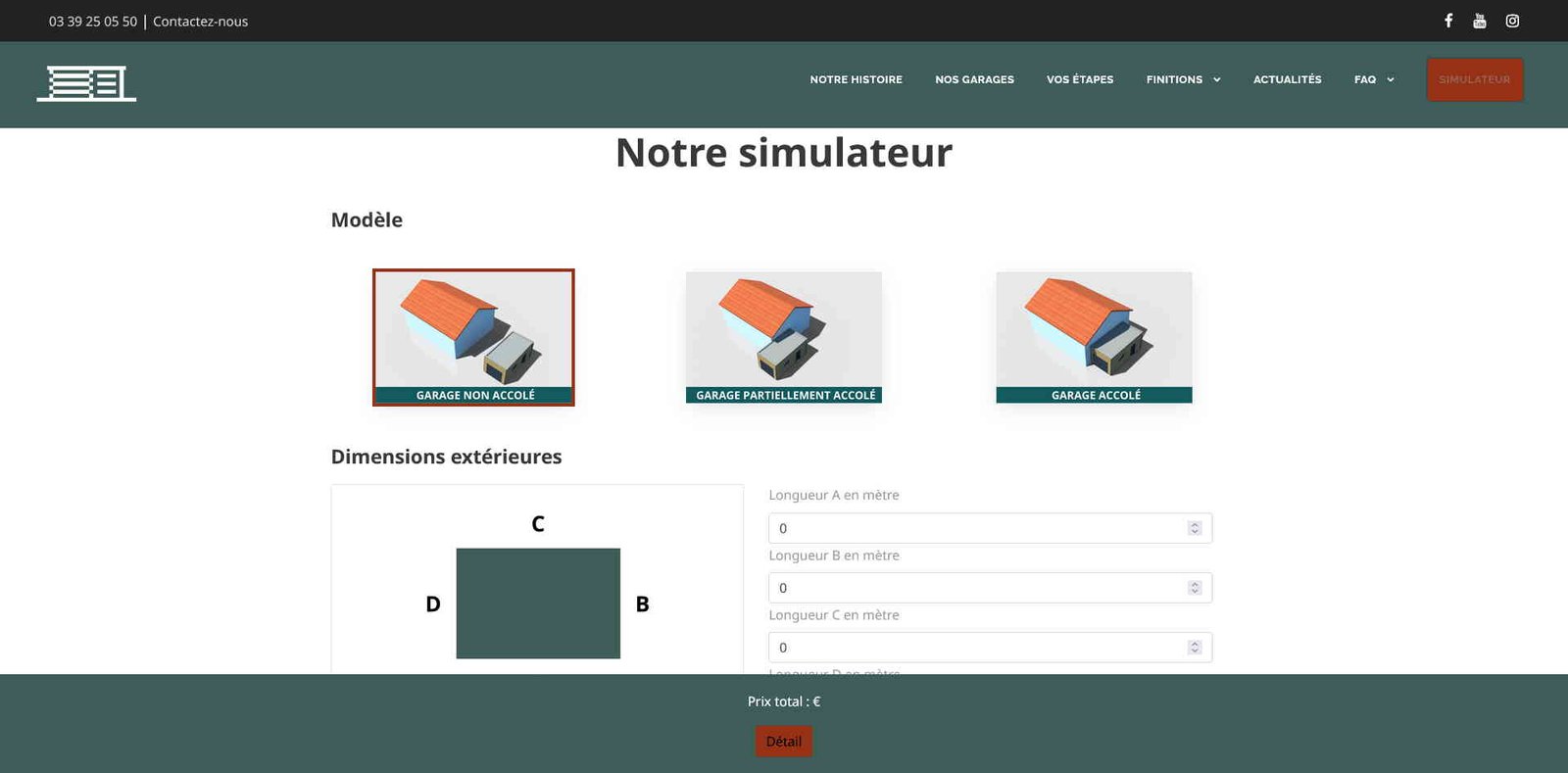Click the Simulateur button in header

coord(1475,79)
